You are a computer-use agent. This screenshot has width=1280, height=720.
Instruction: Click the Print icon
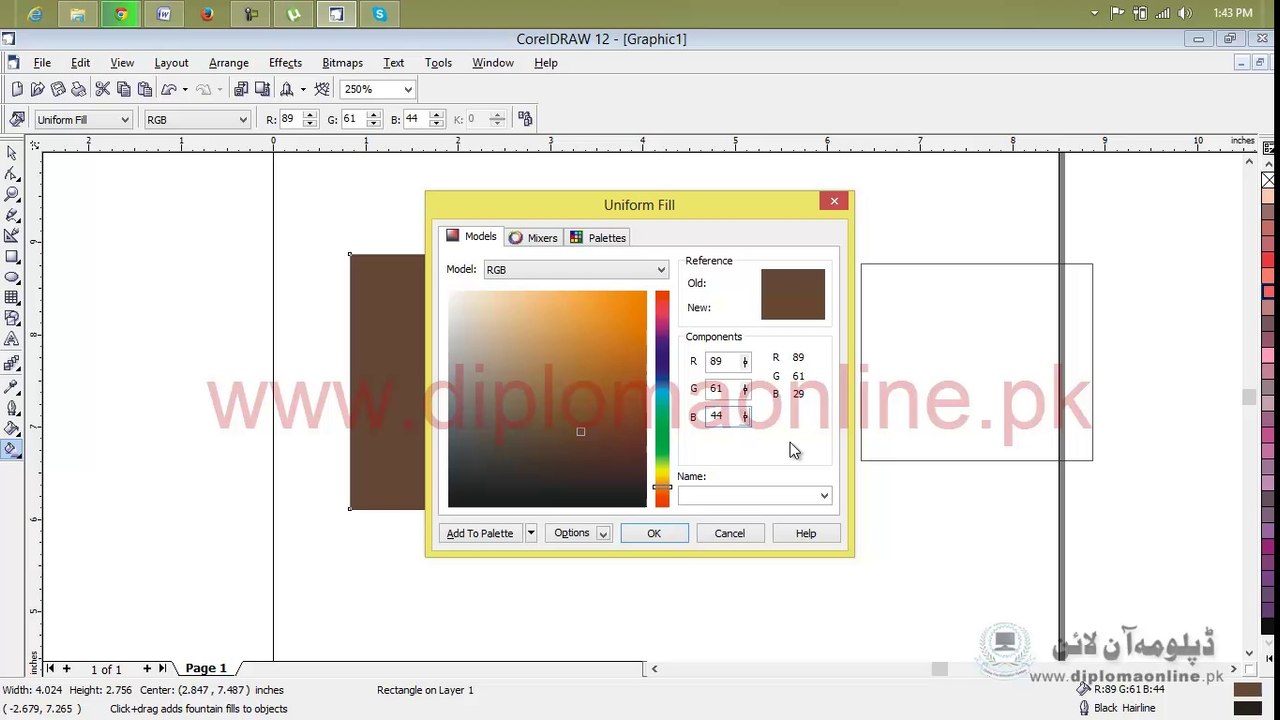78,89
